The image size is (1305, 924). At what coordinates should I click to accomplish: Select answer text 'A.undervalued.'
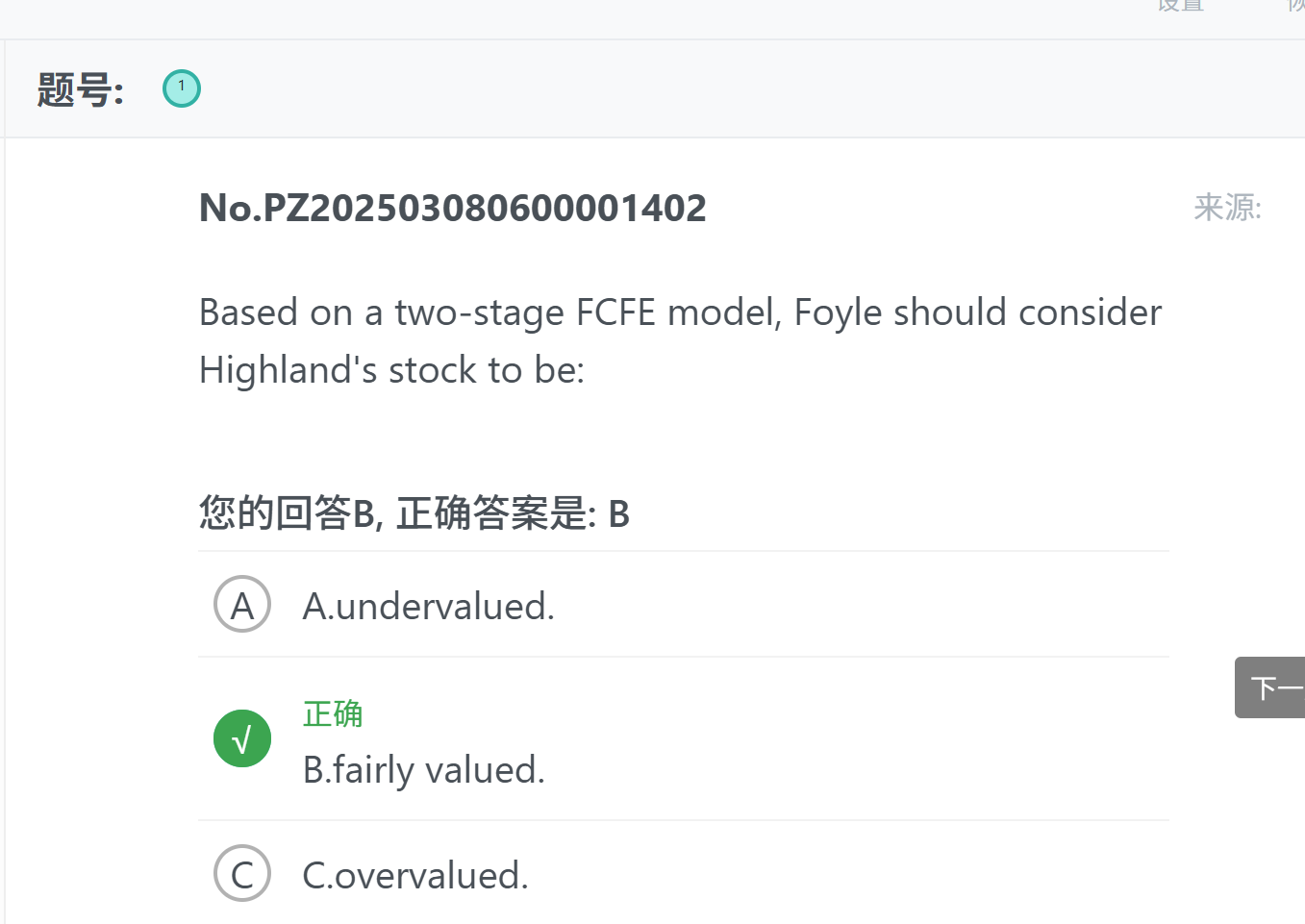click(x=429, y=606)
